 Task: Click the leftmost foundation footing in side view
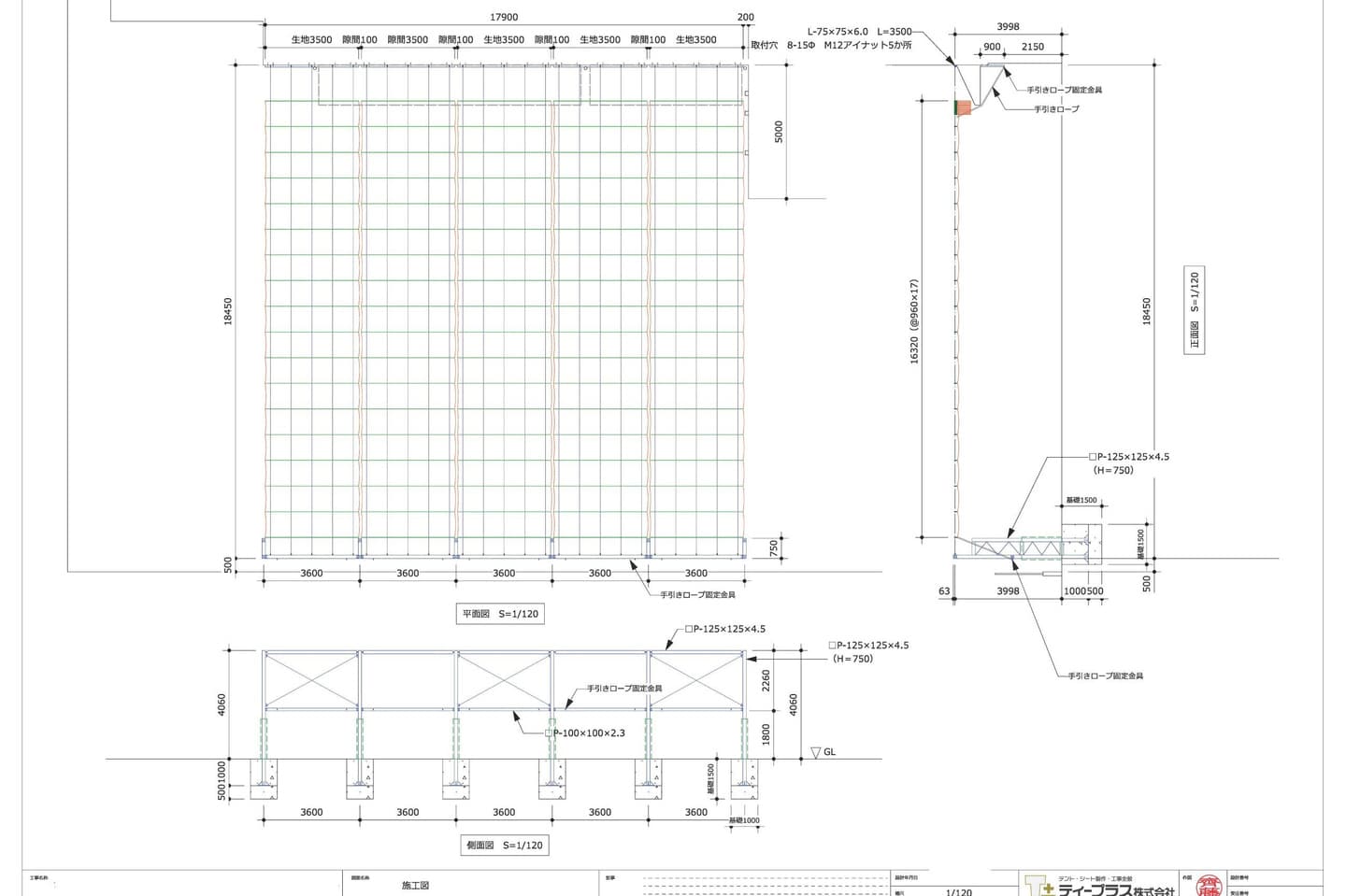click(264, 778)
